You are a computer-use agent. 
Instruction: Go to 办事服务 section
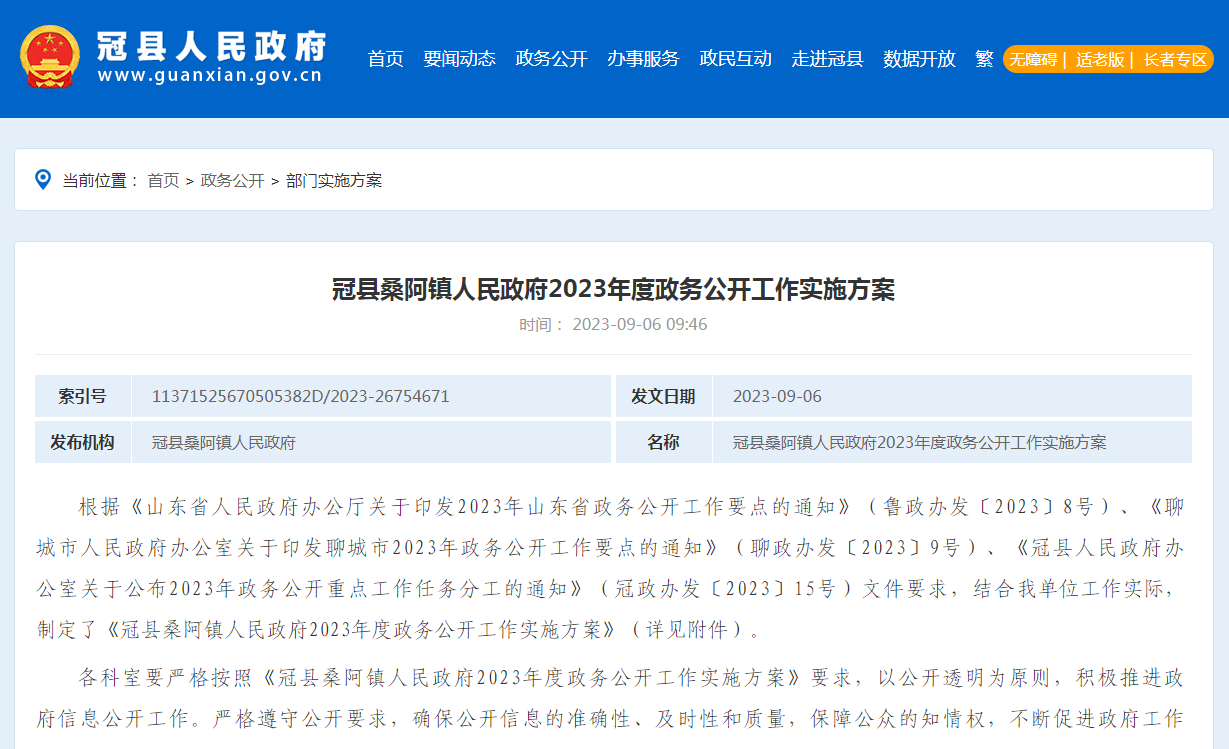click(643, 59)
